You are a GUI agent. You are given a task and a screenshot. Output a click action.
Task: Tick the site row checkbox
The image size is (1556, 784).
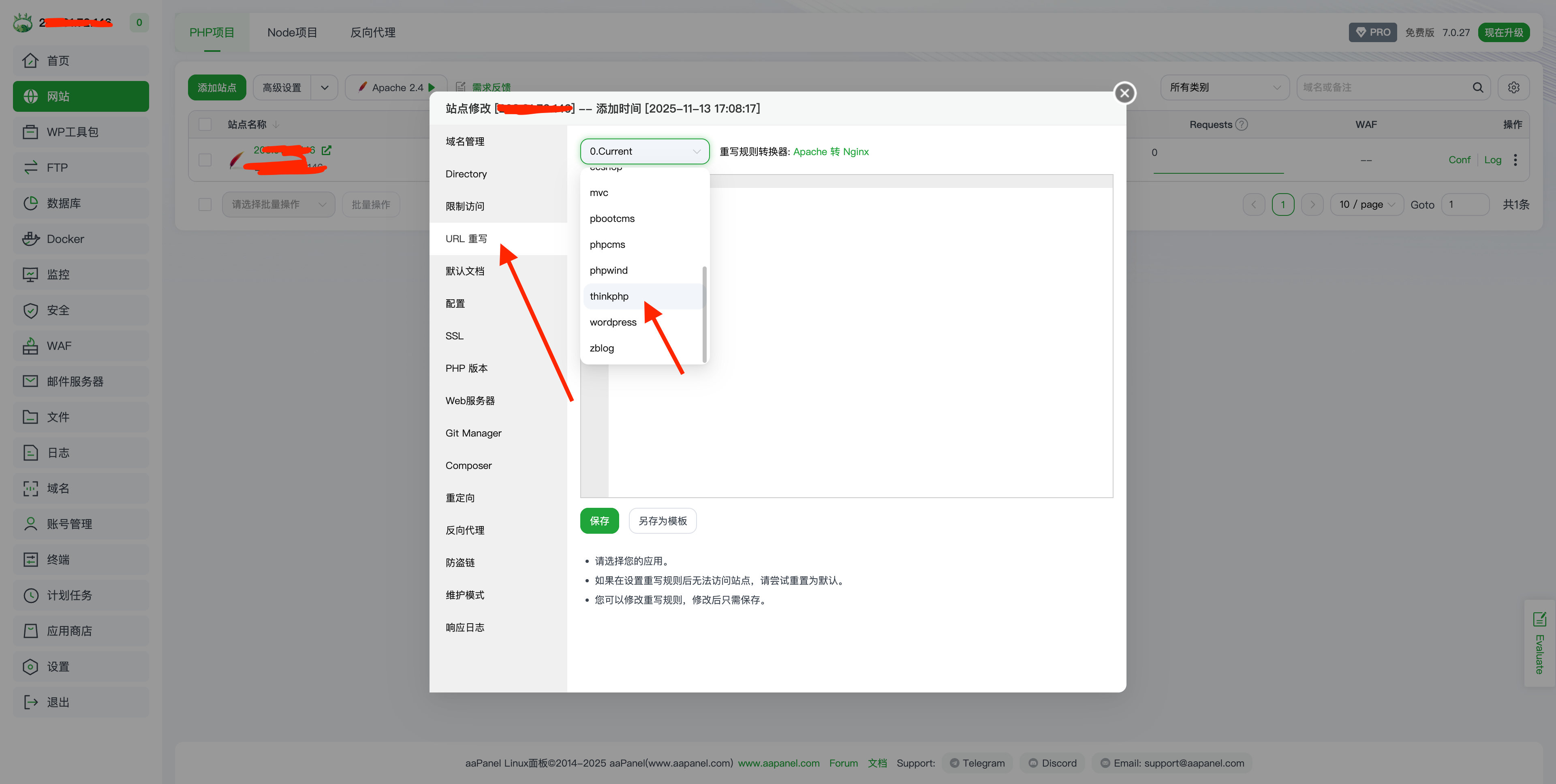coord(205,160)
